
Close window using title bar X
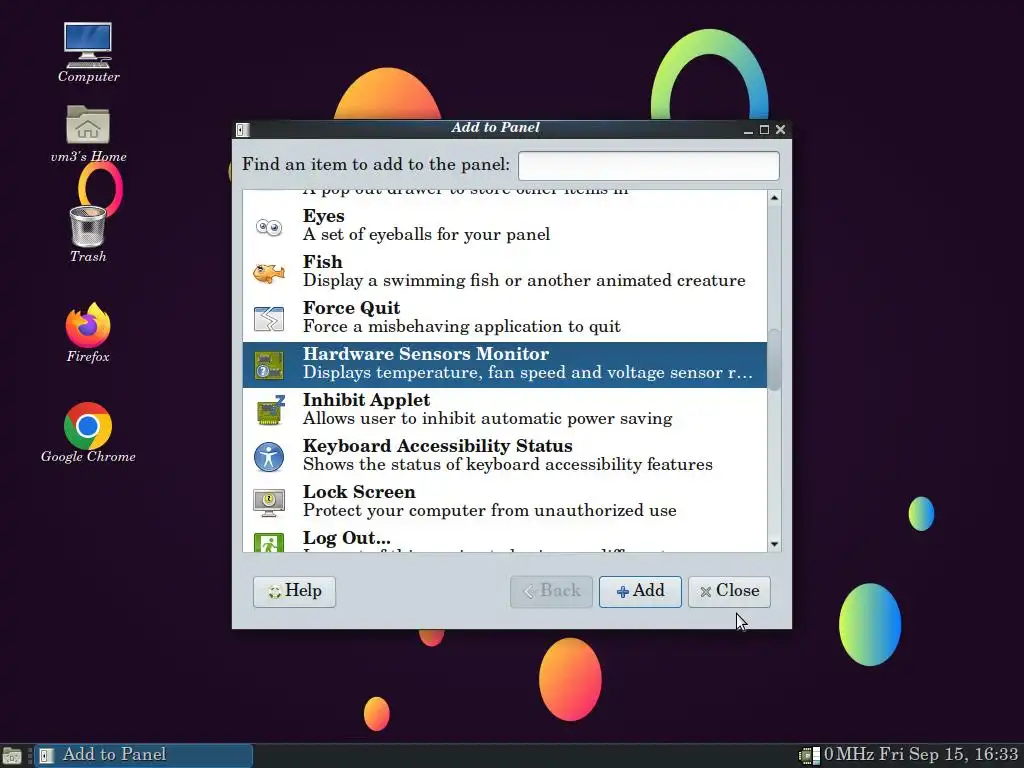pos(780,130)
